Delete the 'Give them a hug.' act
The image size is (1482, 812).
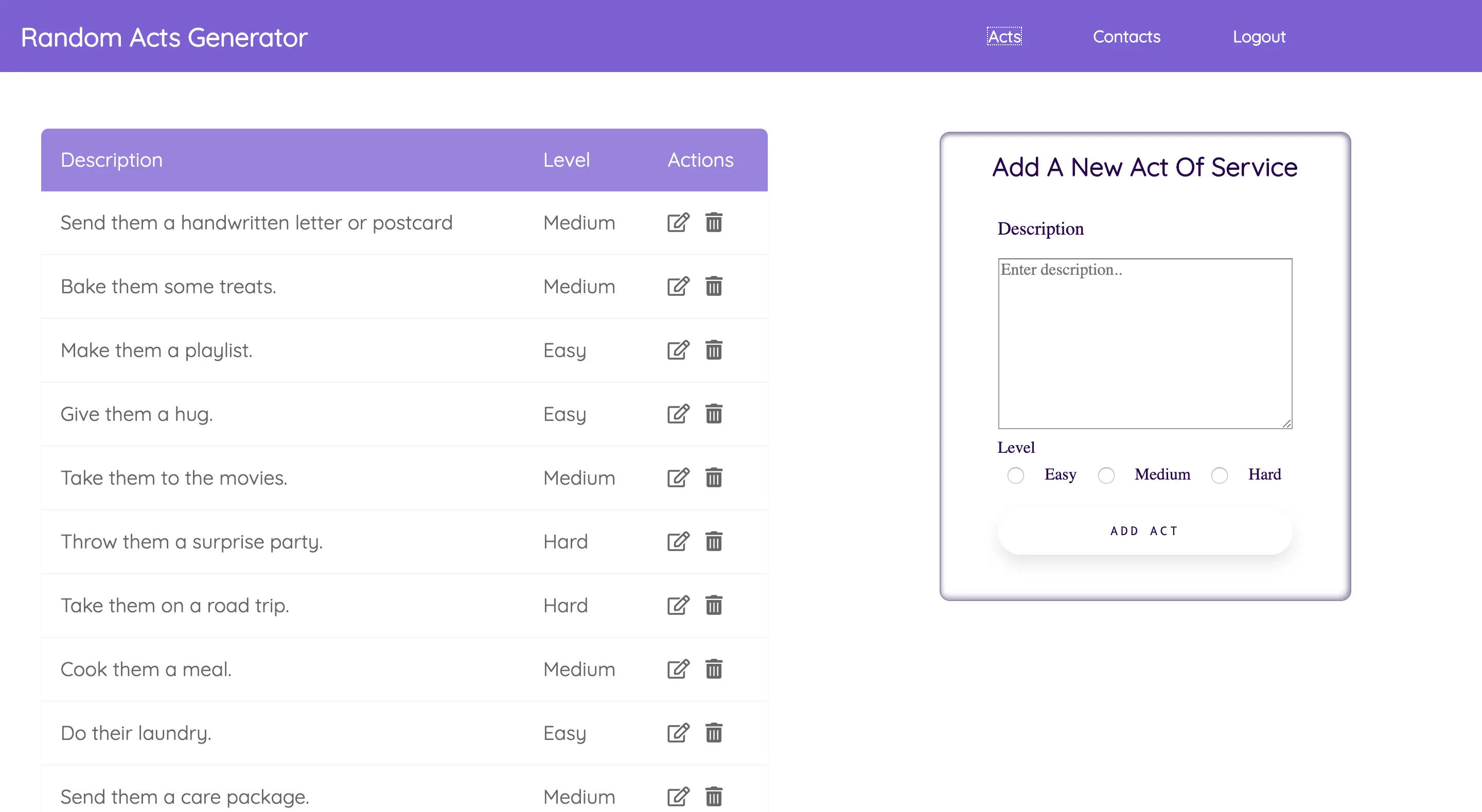713,414
